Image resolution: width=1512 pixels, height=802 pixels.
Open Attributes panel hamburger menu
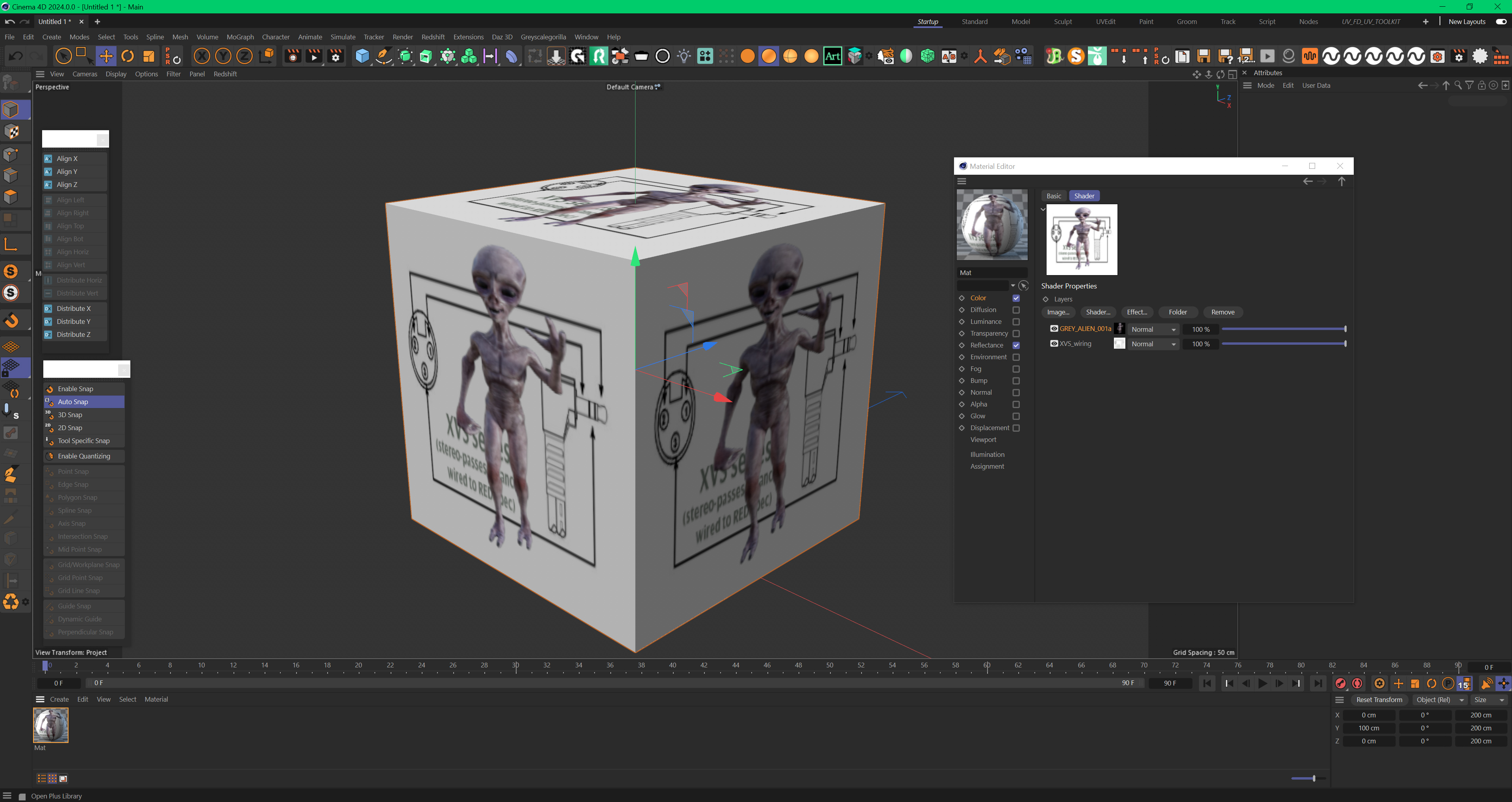pyautogui.click(x=1247, y=86)
